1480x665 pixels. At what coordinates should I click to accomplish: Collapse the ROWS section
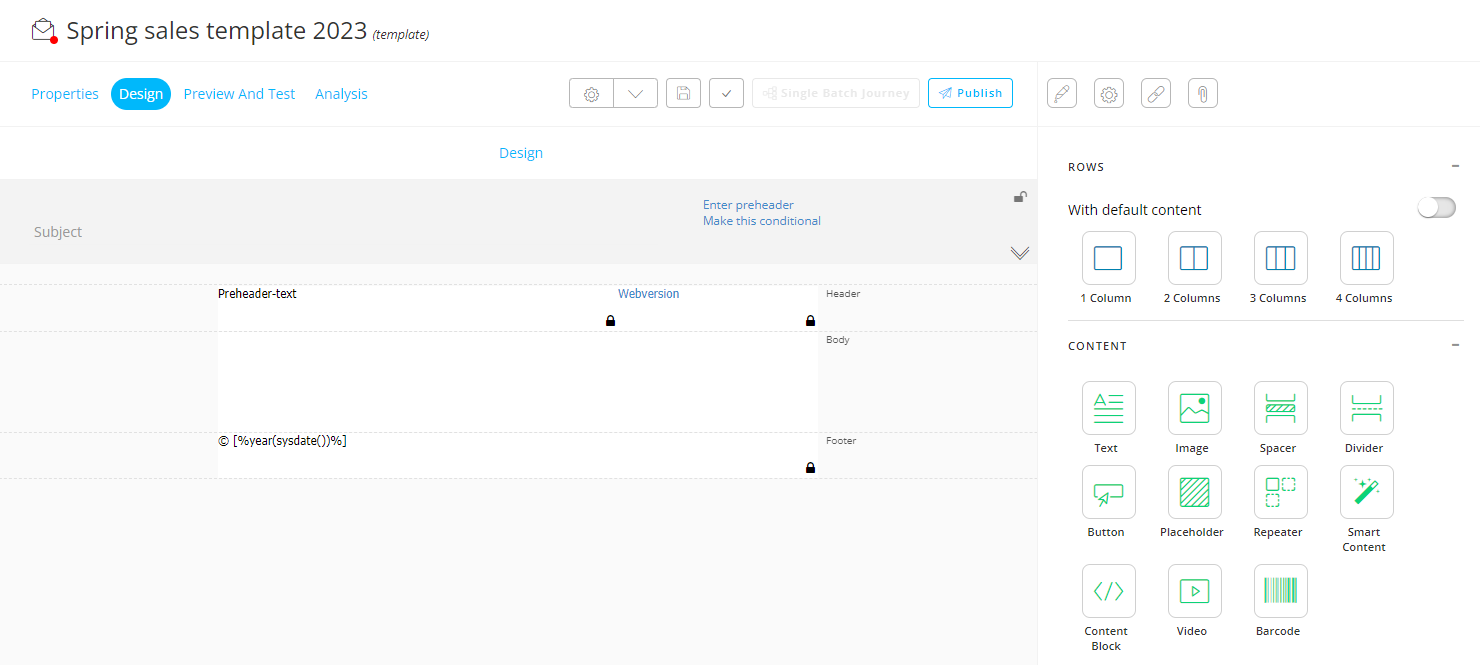pos(1455,167)
